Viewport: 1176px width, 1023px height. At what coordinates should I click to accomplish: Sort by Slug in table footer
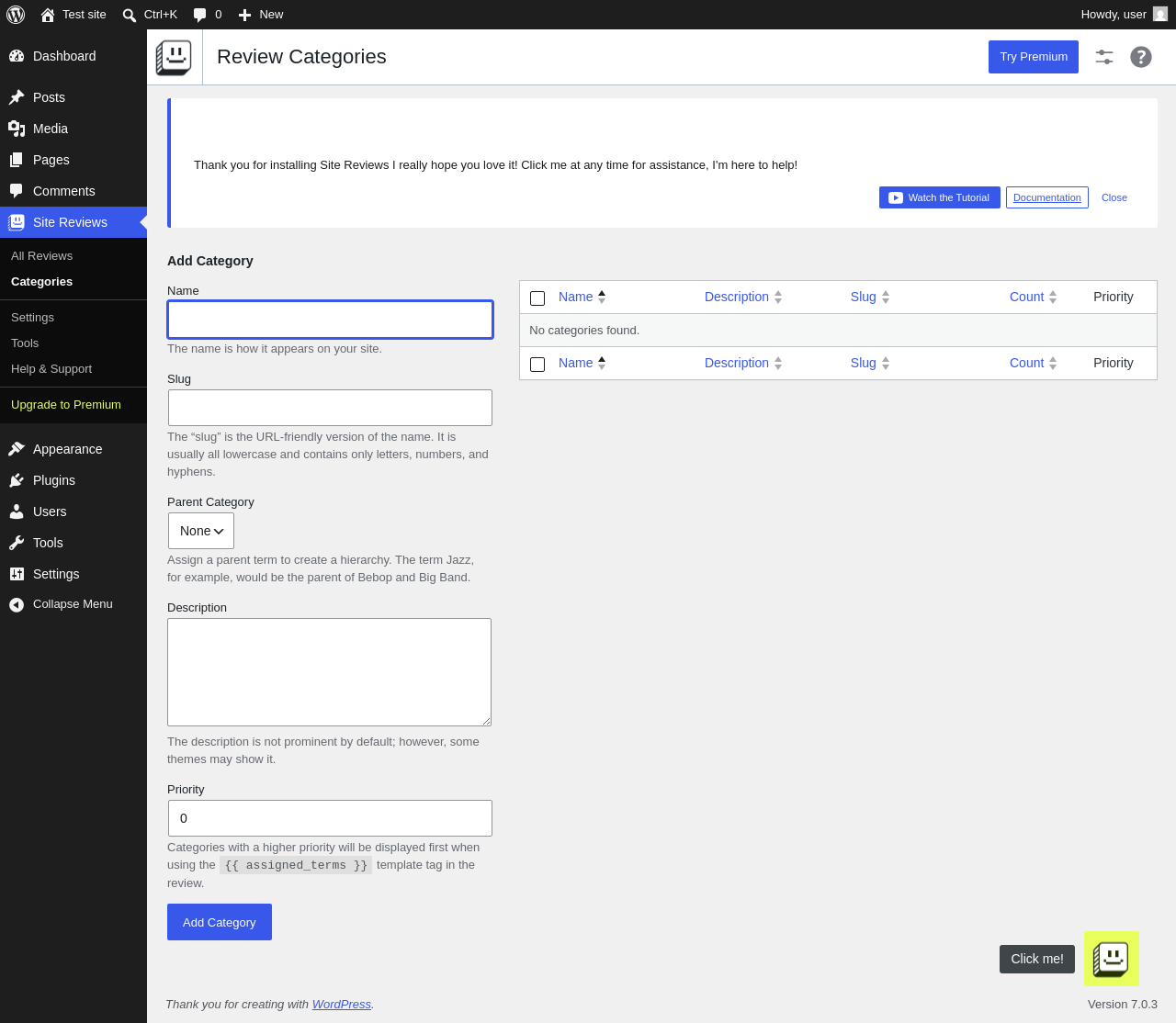(x=870, y=363)
